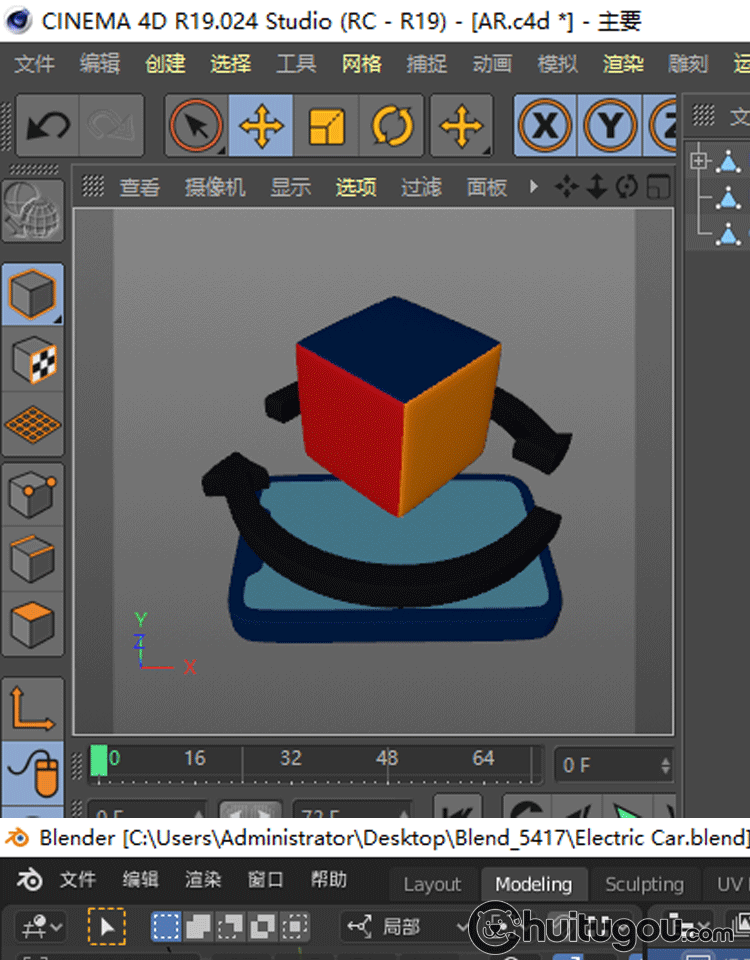This screenshot has width=750, height=960.
Task: Open the 选择 menu
Action: 231,64
